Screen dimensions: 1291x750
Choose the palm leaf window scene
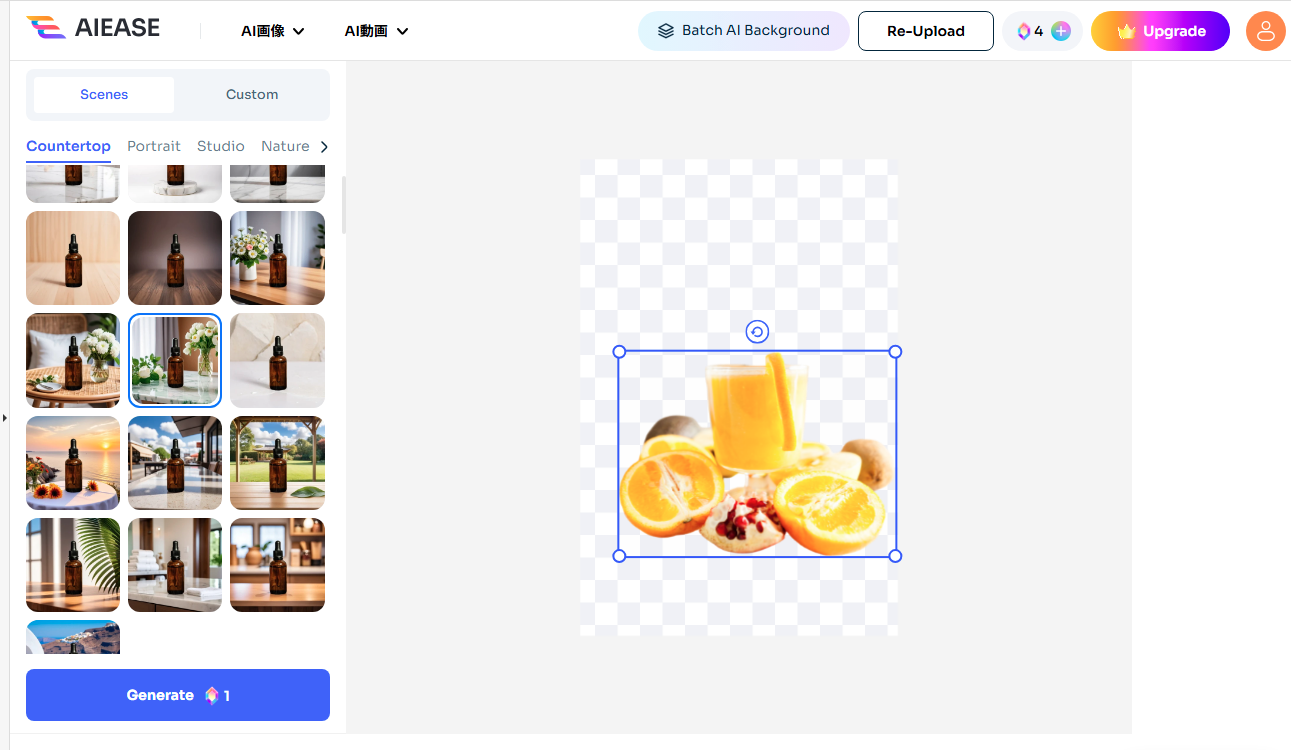point(73,565)
